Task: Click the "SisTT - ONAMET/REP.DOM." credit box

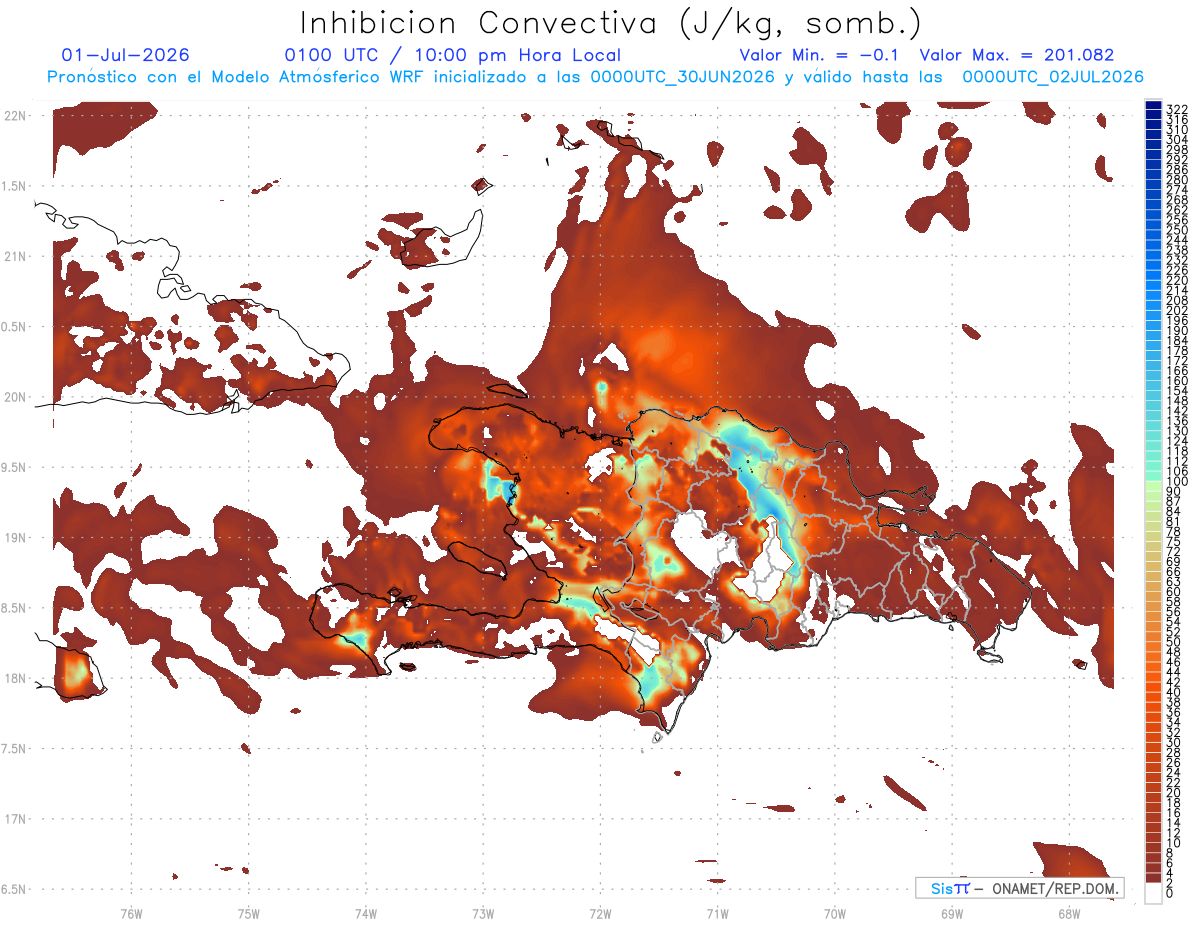Action: 1021,888
